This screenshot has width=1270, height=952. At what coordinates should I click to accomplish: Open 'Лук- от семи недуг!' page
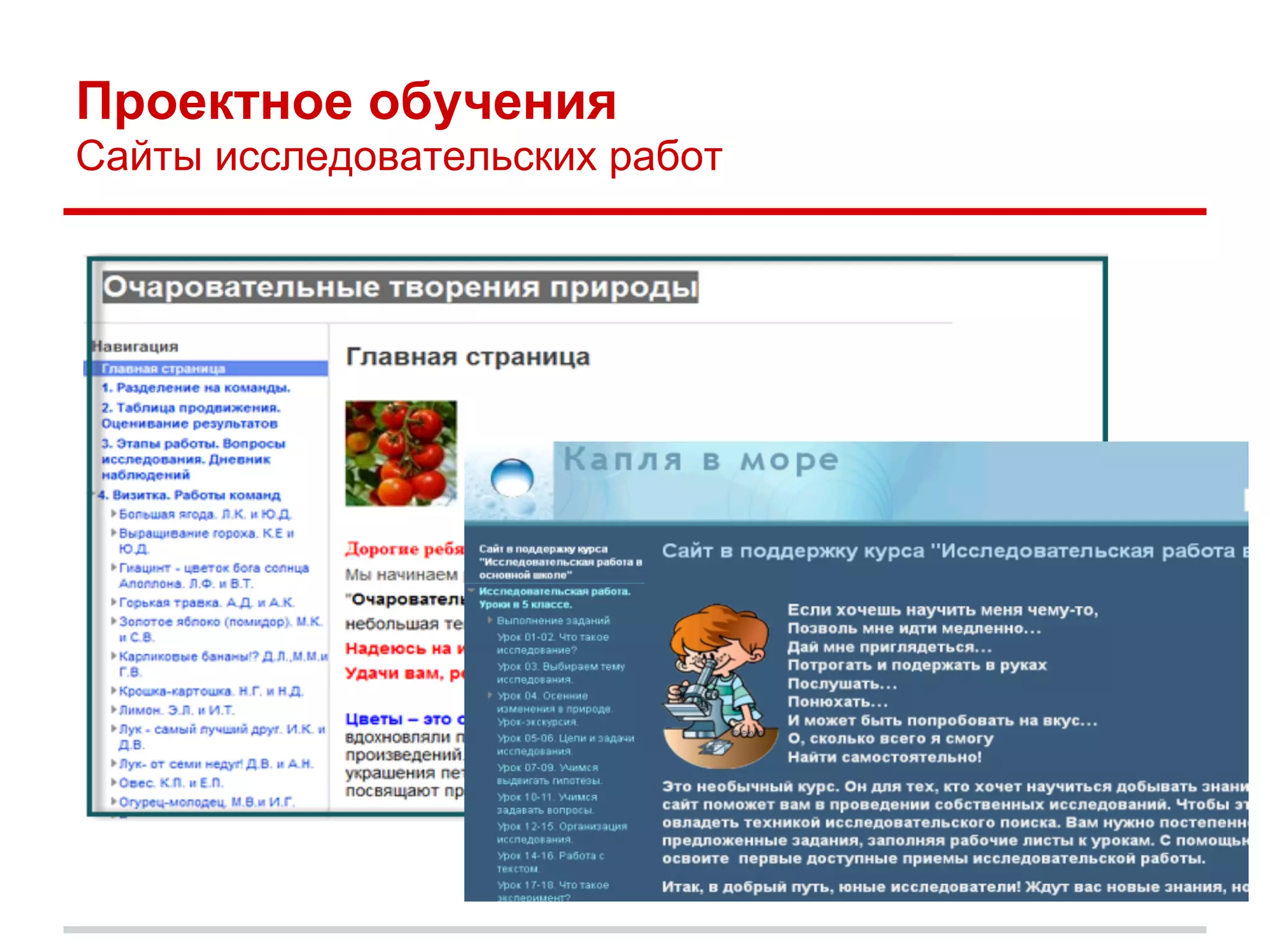(216, 764)
